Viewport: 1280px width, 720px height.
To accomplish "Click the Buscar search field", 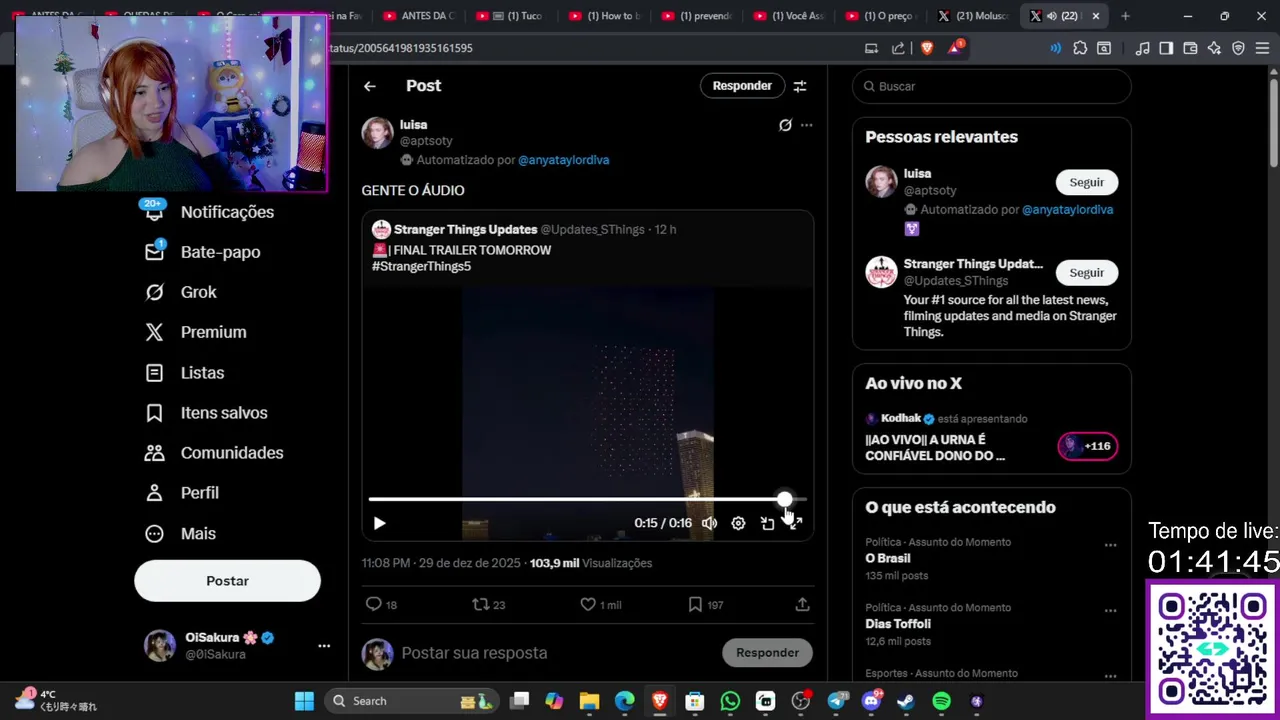I will point(992,86).
